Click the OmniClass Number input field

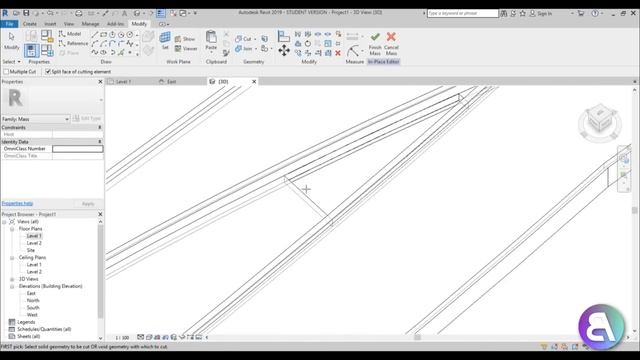(78, 149)
